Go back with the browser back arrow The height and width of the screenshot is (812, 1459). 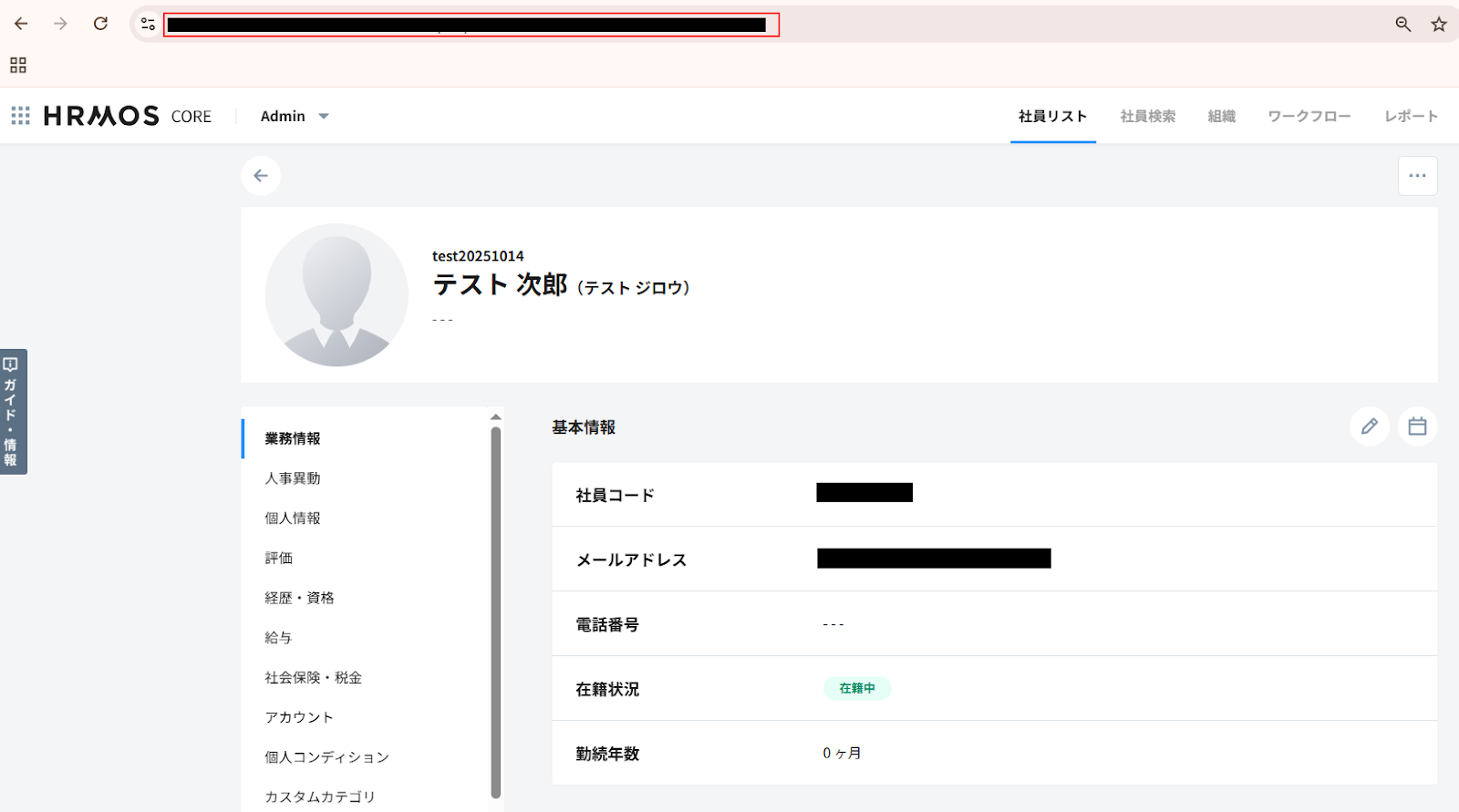coord(21,24)
